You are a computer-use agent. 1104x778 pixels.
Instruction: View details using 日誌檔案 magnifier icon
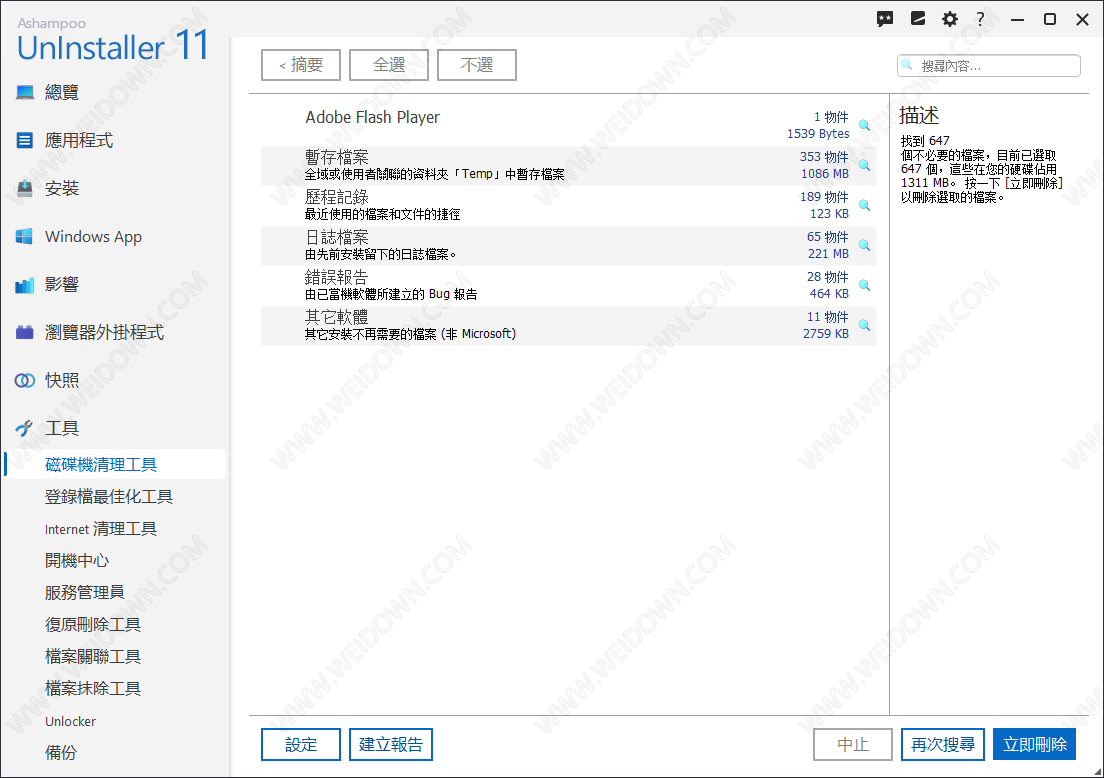click(864, 245)
